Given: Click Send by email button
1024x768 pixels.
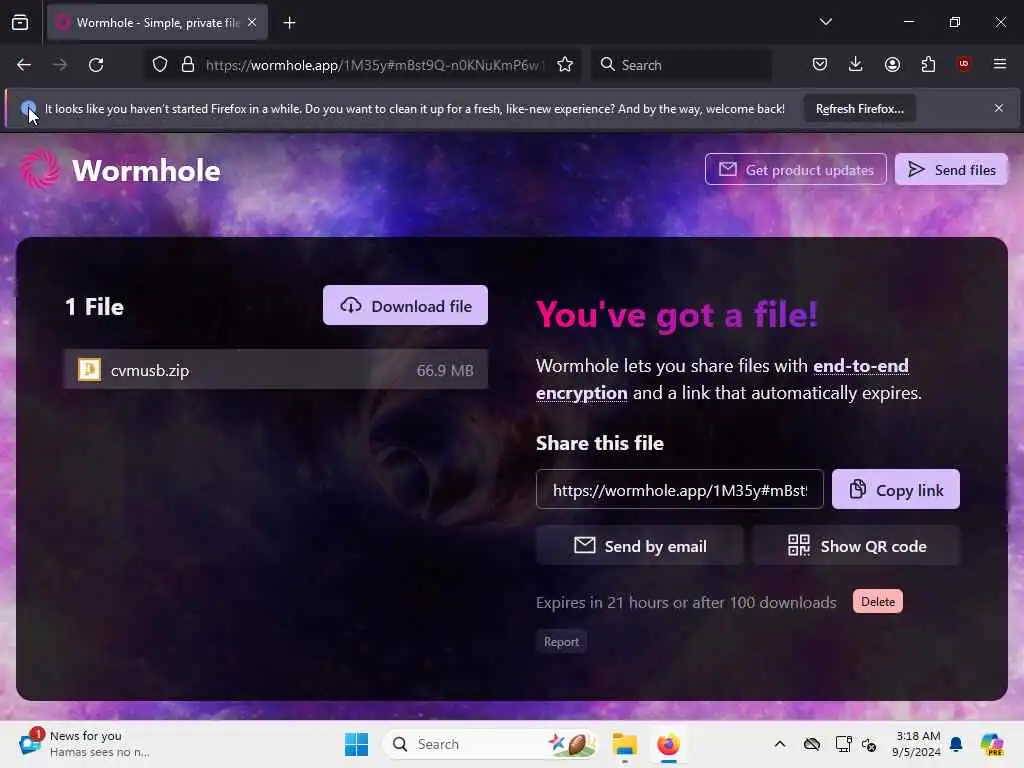Looking at the screenshot, I should (x=639, y=546).
